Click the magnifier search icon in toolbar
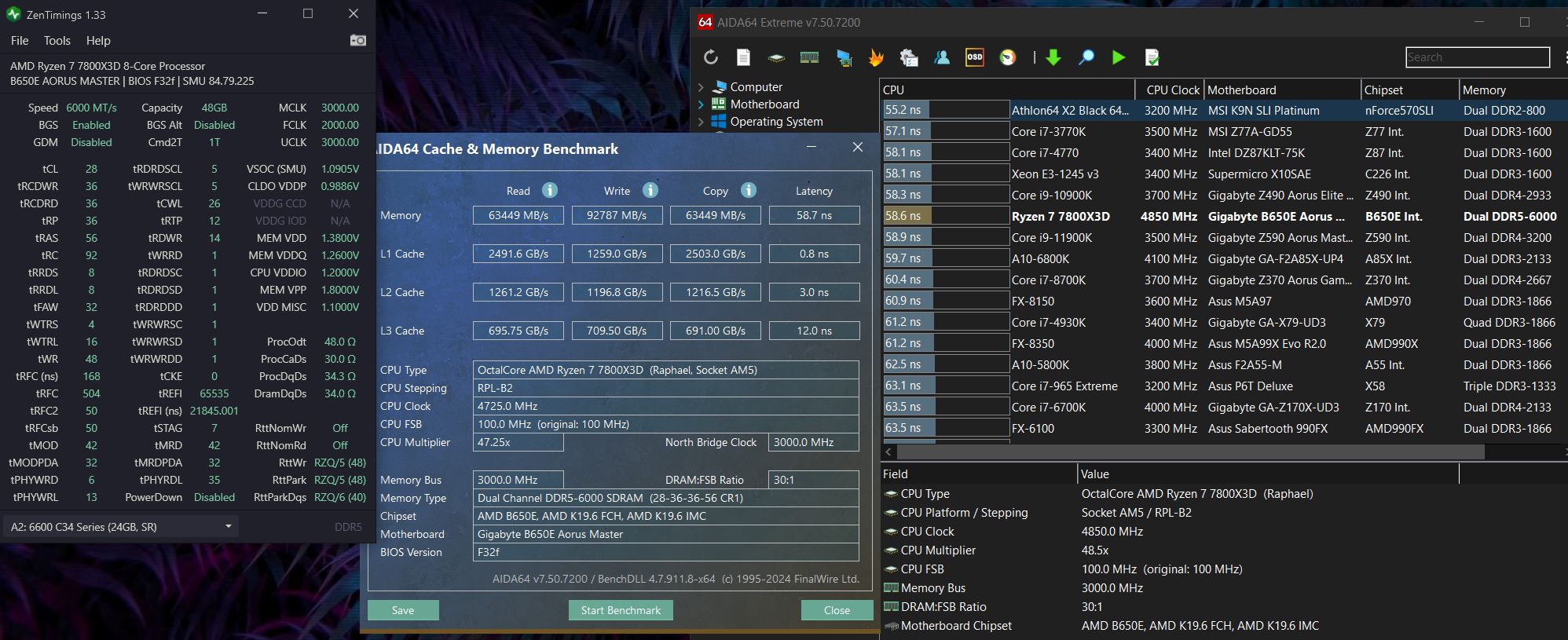 pyautogui.click(x=1086, y=57)
